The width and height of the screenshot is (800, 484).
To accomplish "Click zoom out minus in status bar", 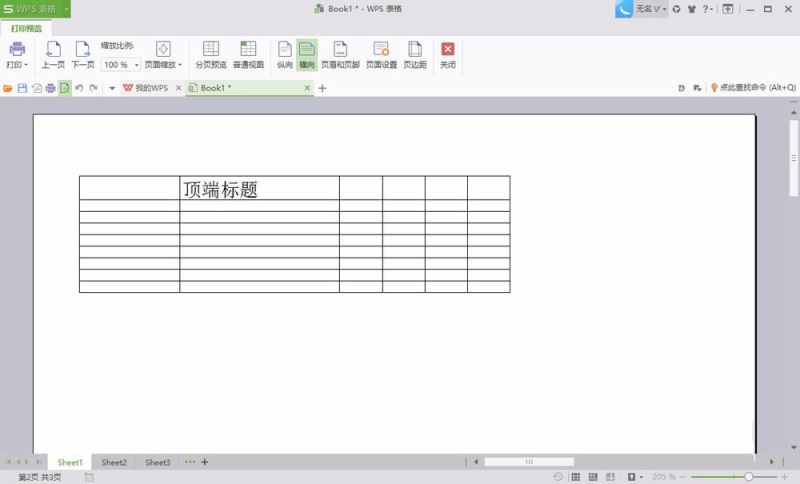I will [683, 477].
